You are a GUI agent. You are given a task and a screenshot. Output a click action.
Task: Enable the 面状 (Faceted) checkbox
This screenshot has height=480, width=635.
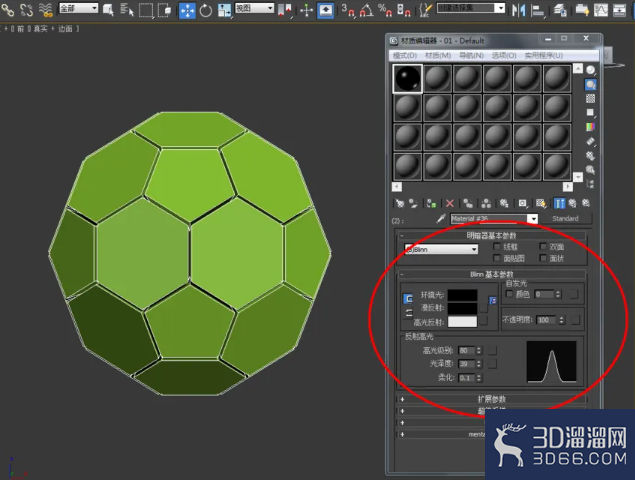pyautogui.click(x=543, y=258)
